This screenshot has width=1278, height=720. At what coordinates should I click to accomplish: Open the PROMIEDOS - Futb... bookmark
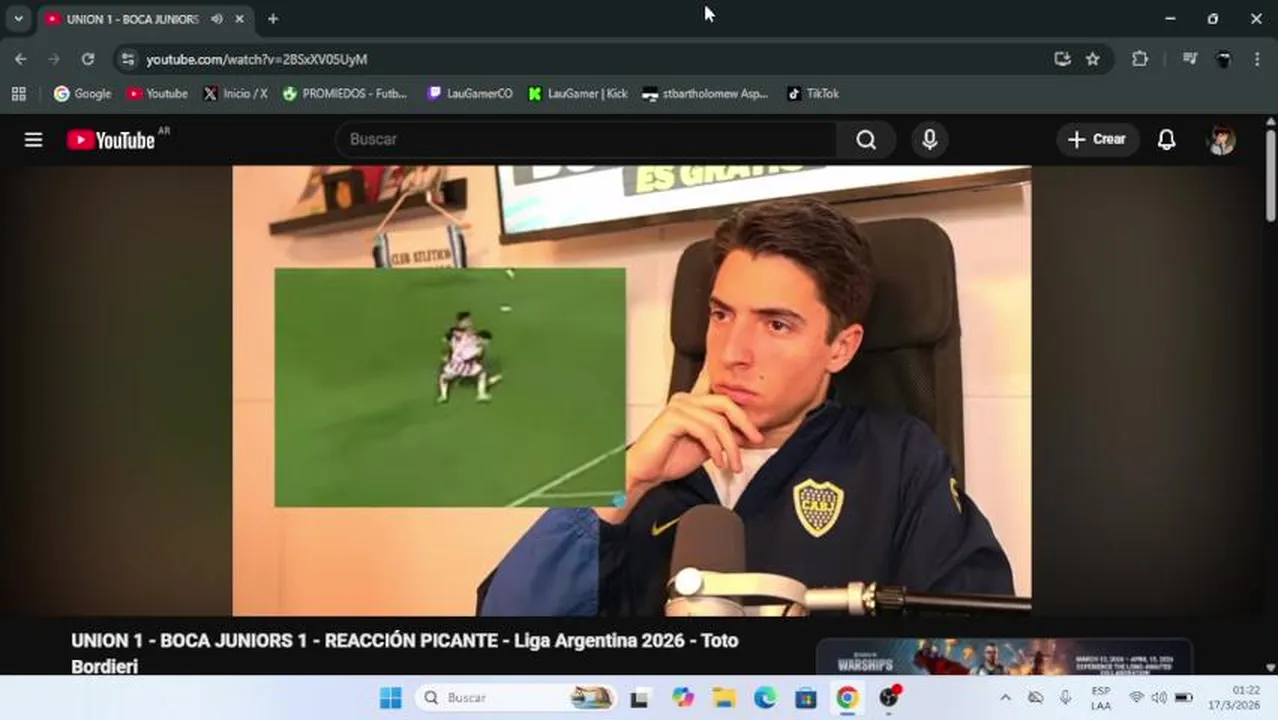click(345, 94)
